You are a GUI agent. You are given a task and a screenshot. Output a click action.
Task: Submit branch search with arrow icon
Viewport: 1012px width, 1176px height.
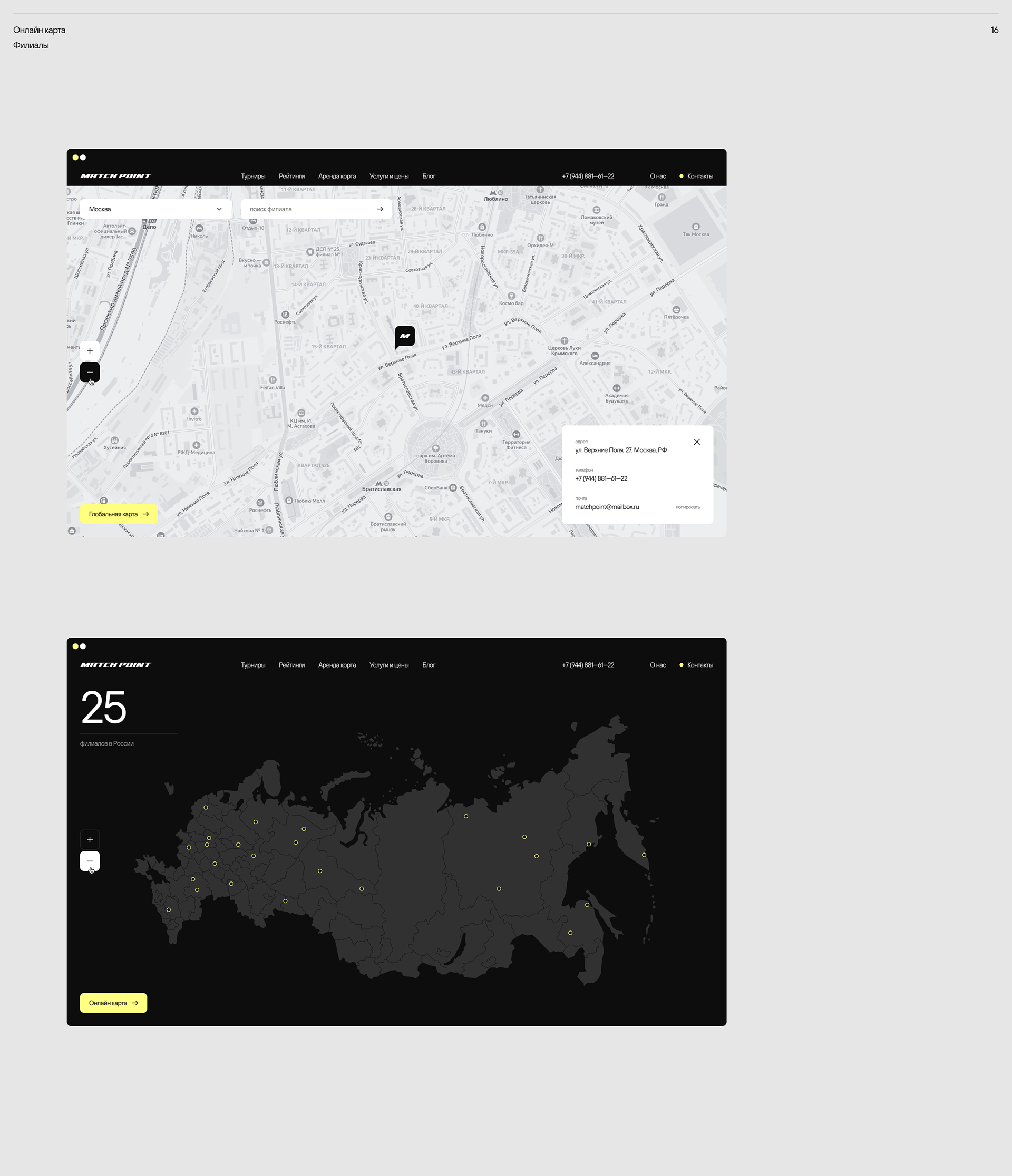(379, 209)
